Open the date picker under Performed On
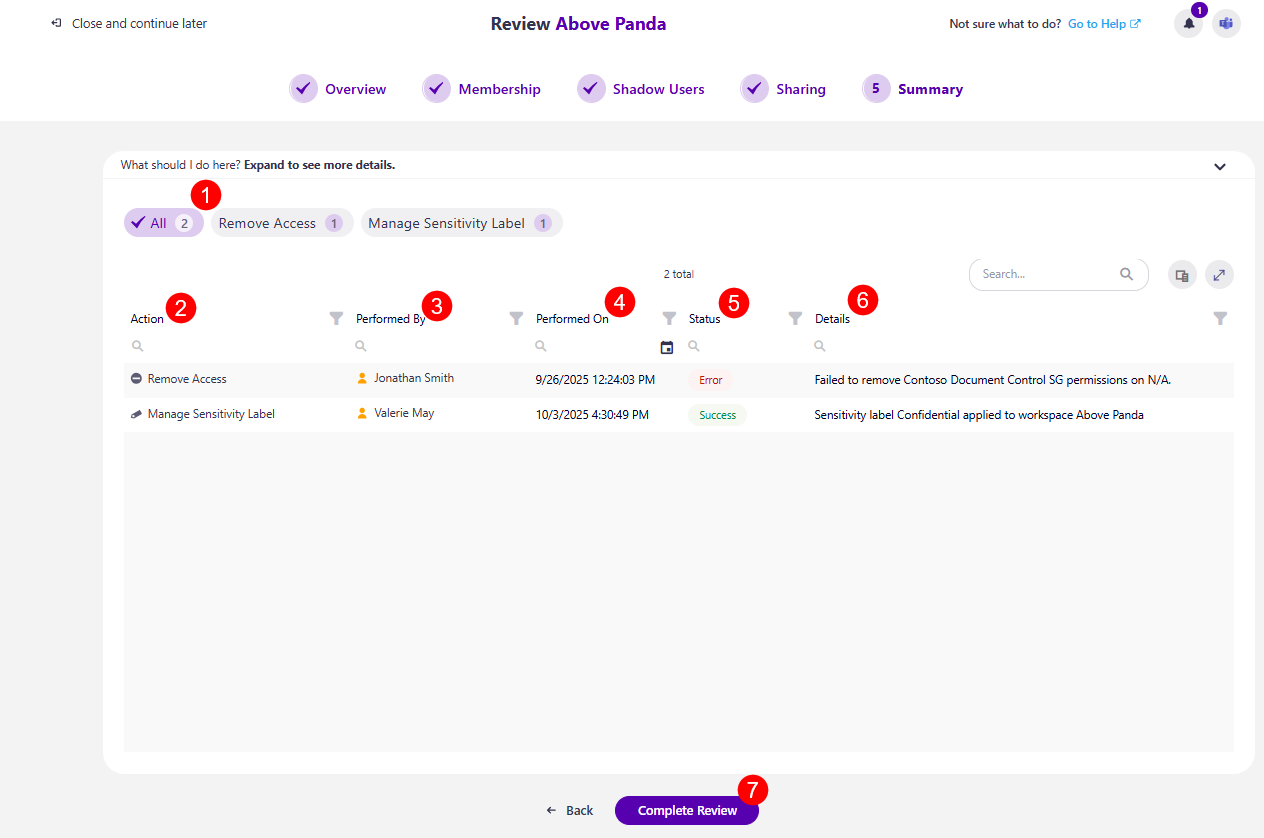Screen dimensions: 1264x838 [667, 346]
